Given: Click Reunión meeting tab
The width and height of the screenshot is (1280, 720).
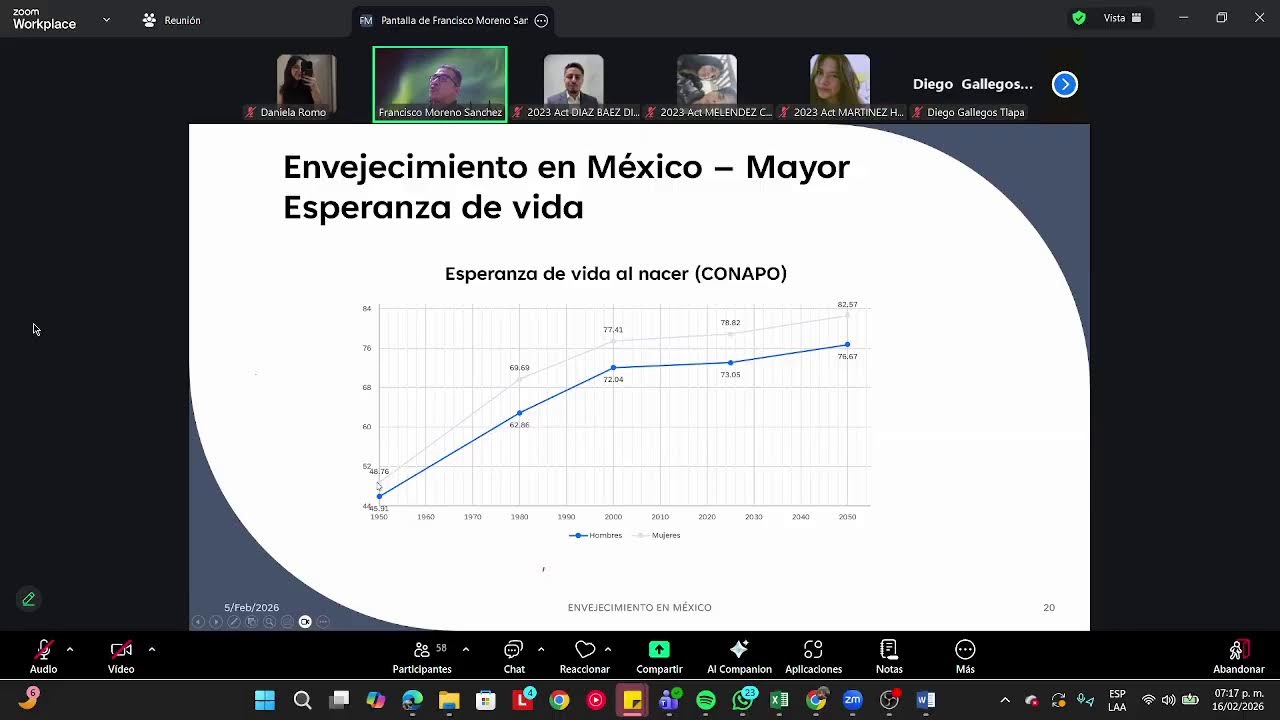Looking at the screenshot, I should 171,20.
